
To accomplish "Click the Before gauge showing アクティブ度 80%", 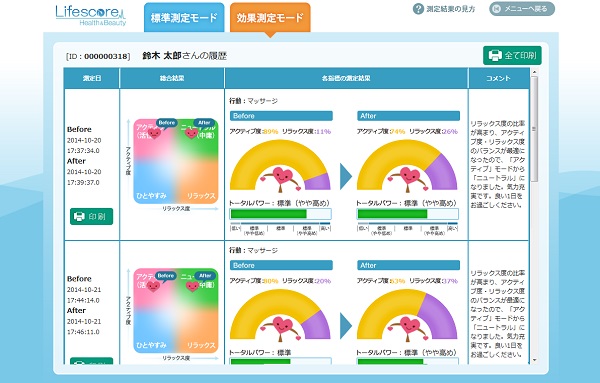I will 280,314.
